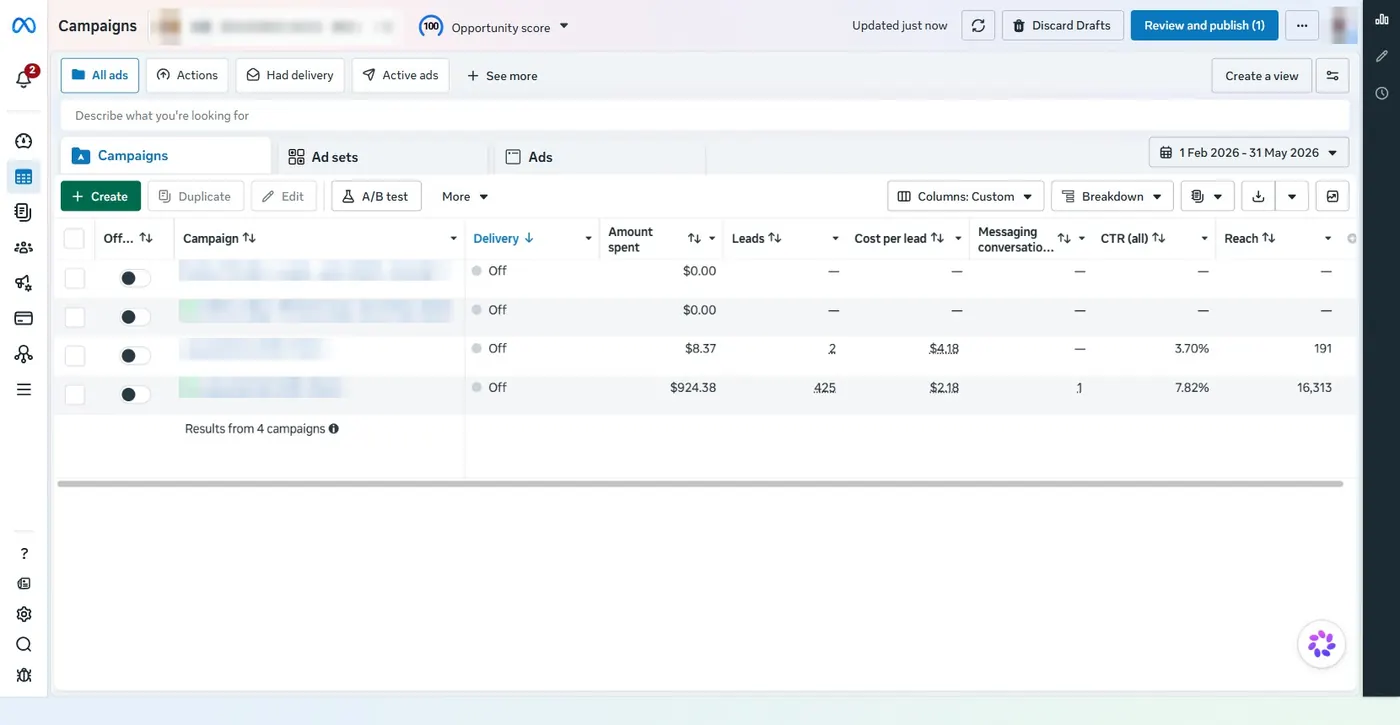Click the add column plus icon
Image resolution: width=1400 pixels, height=725 pixels.
click(x=1352, y=238)
